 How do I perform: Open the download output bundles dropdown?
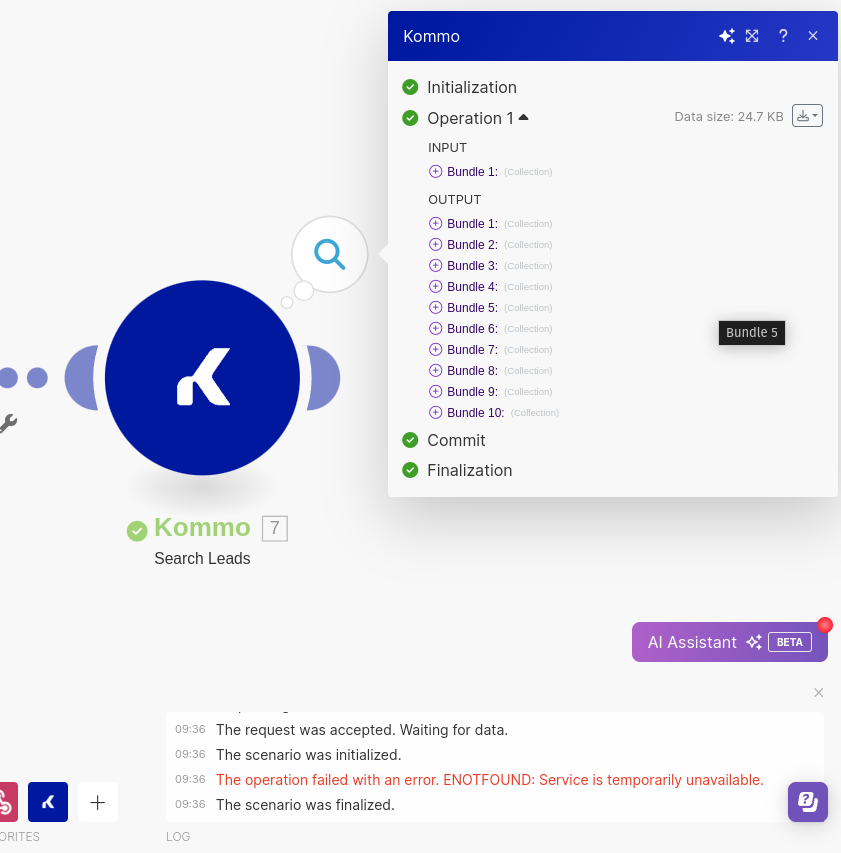coord(807,116)
